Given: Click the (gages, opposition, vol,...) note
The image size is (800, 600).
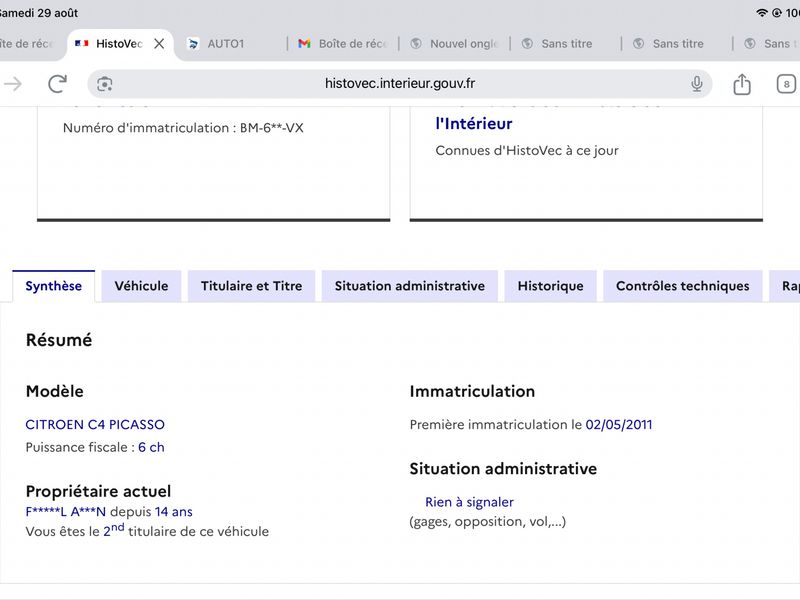Looking at the screenshot, I should tap(488, 521).
